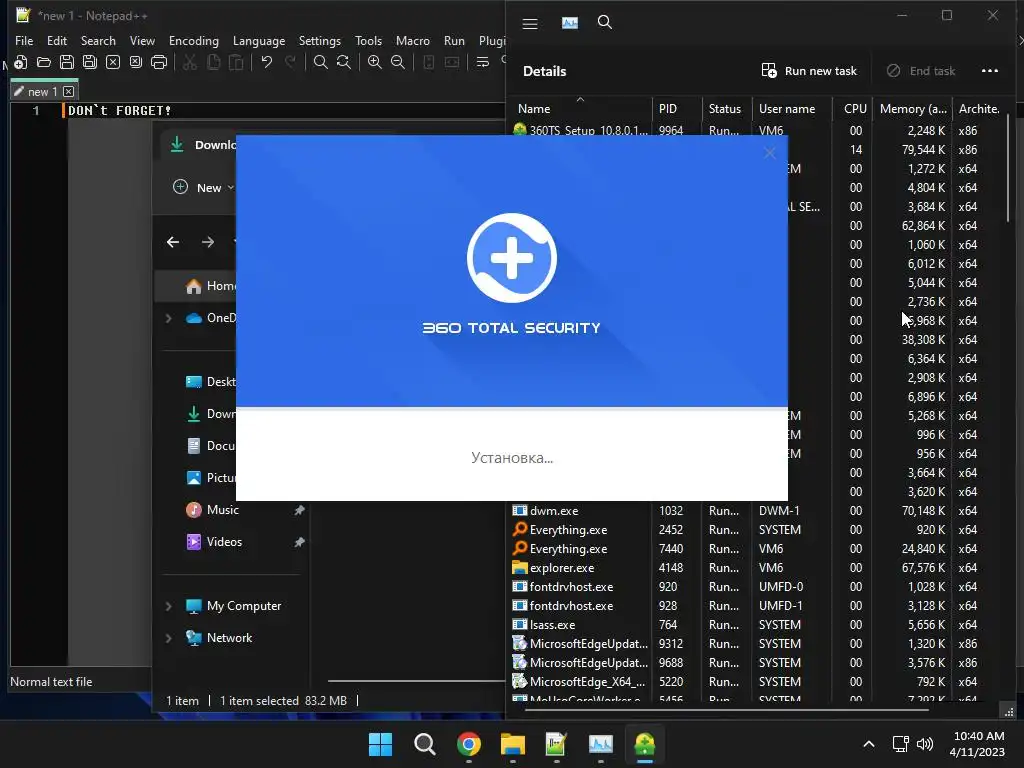The width and height of the screenshot is (1024, 768).
Task: Undo the last edit in Notepad++
Action: click(x=266, y=62)
